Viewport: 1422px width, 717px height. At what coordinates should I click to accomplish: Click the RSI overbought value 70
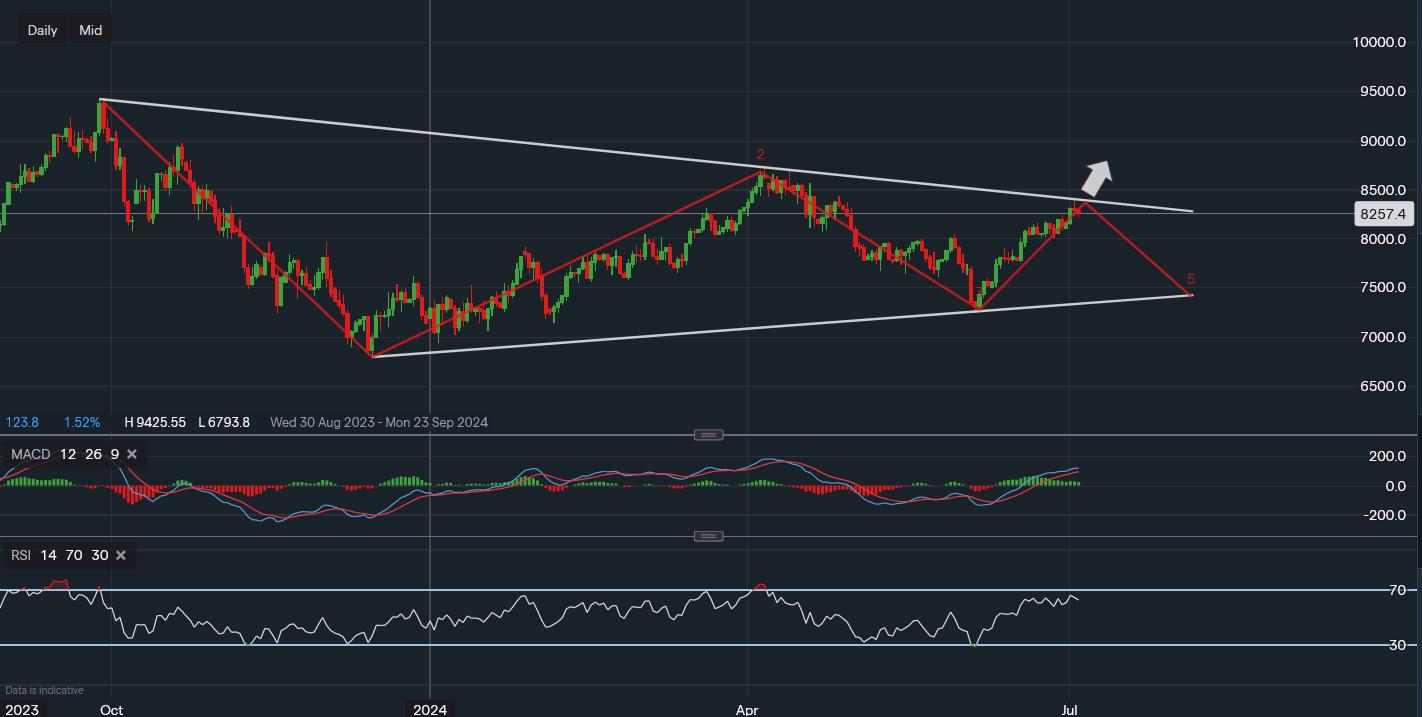74,555
